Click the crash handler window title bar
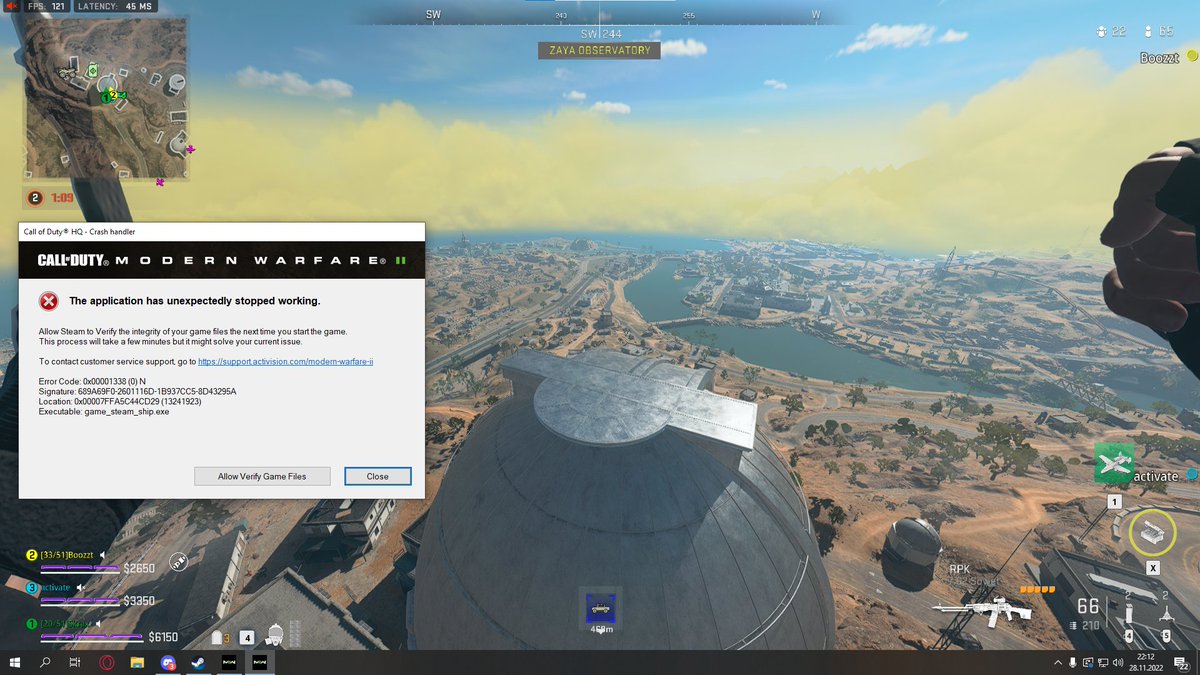The image size is (1200, 675). (222, 232)
